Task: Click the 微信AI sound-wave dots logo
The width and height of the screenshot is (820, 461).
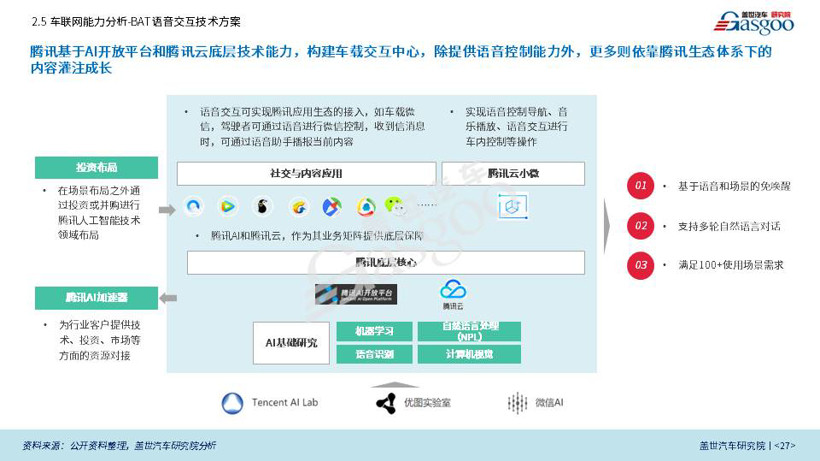Action: click(517, 403)
